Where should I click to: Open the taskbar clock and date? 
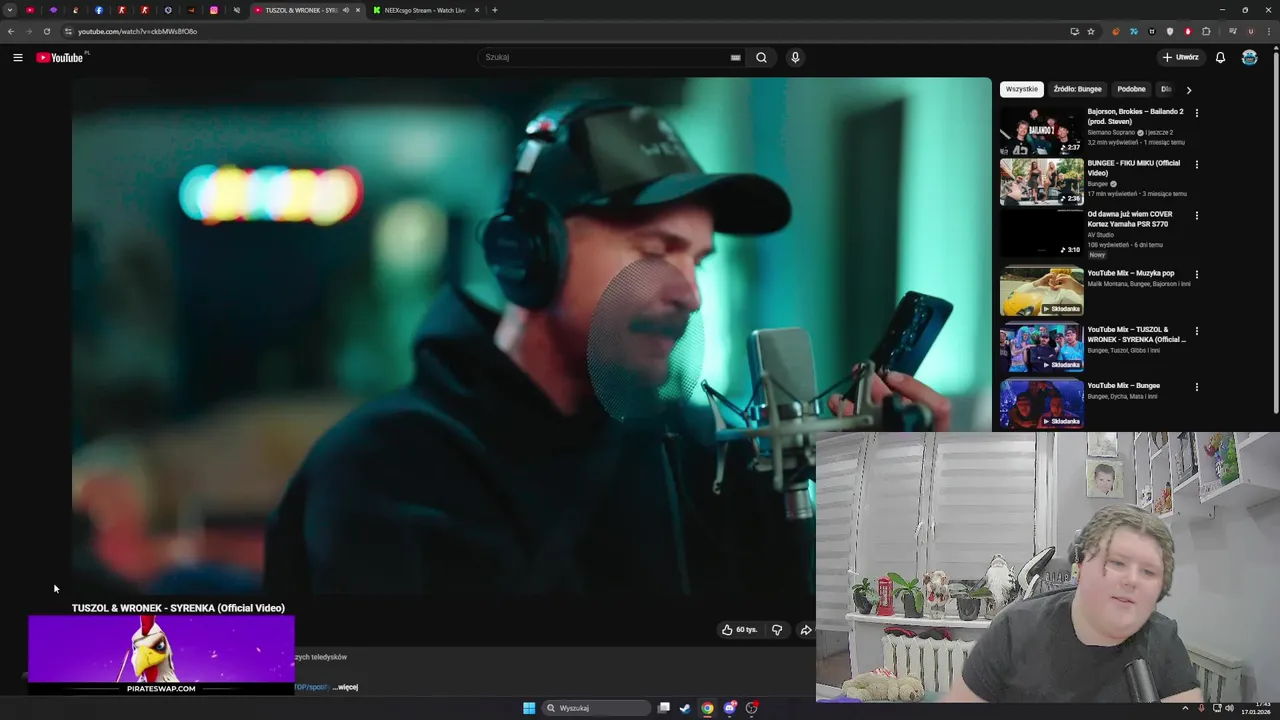1258,708
